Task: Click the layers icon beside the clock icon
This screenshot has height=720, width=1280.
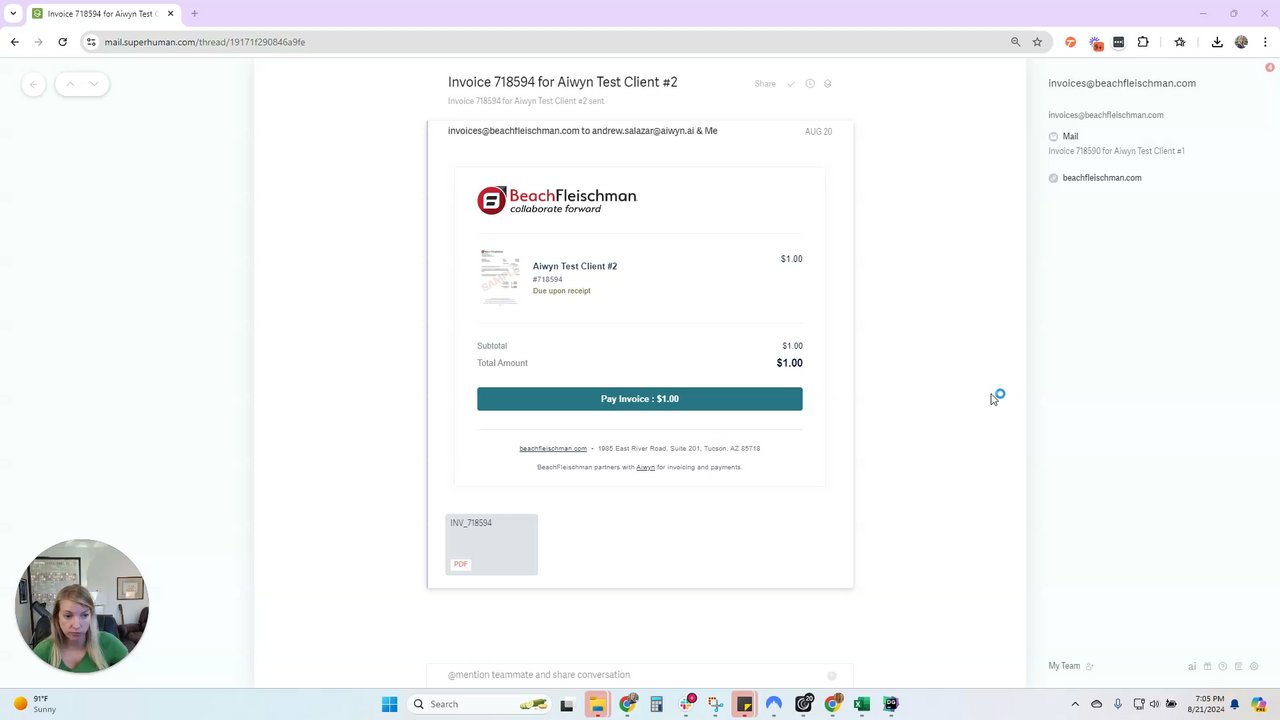Action: [828, 84]
